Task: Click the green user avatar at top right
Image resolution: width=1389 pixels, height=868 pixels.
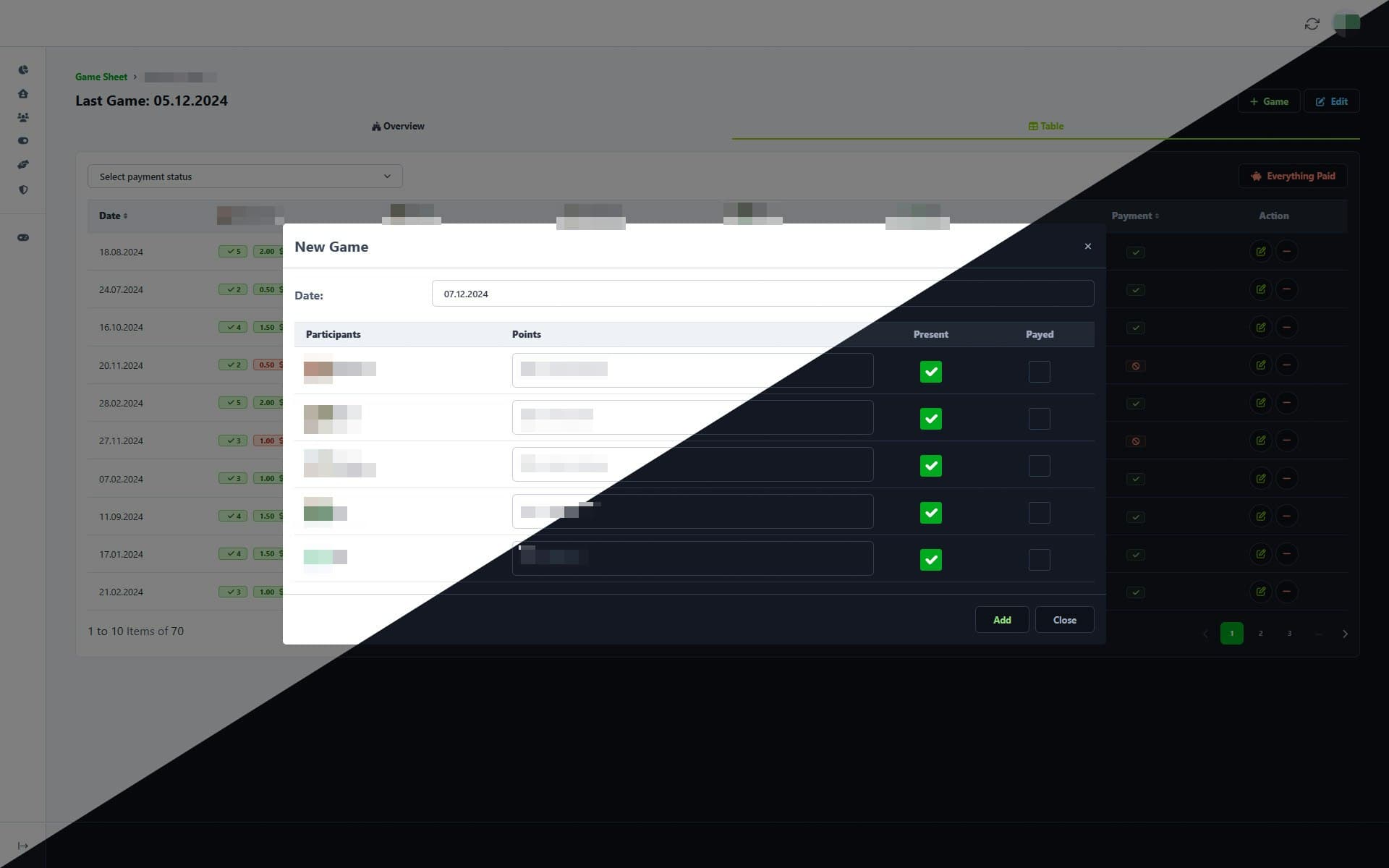Action: tap(1346, 22)
